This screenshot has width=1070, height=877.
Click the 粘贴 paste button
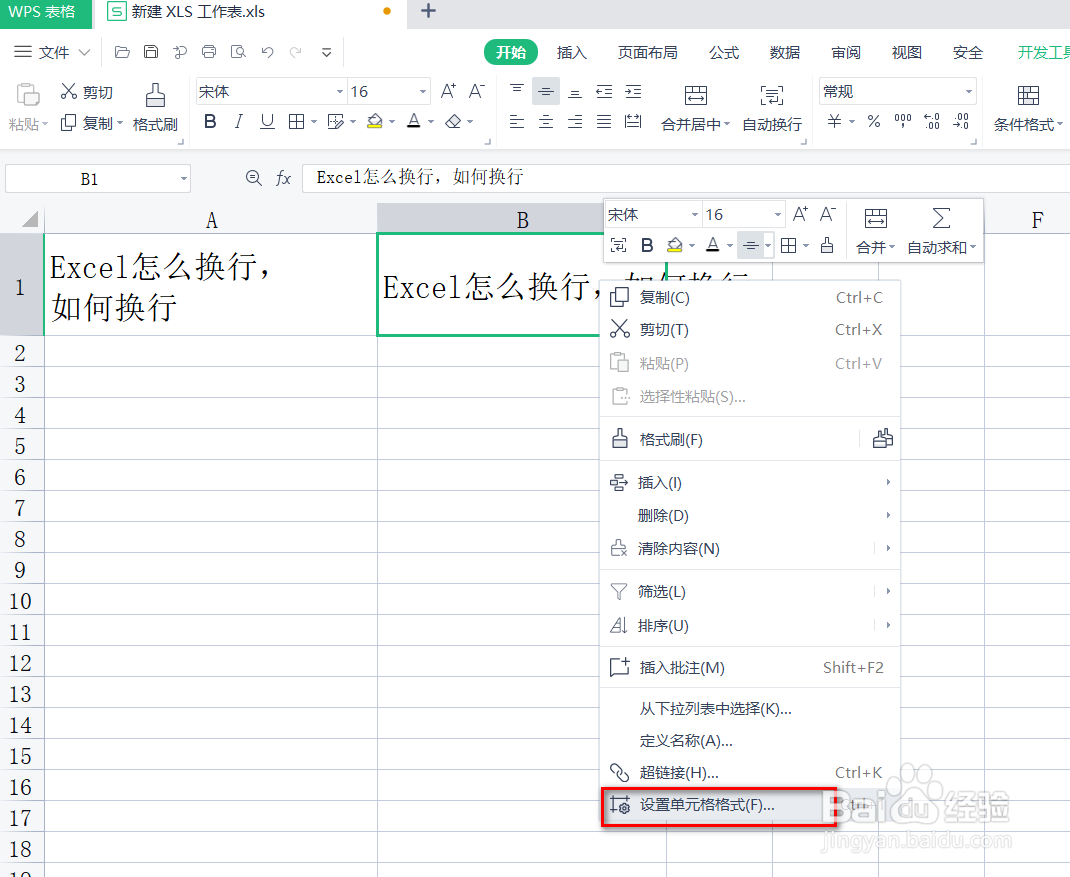click(x=27, y=100)
